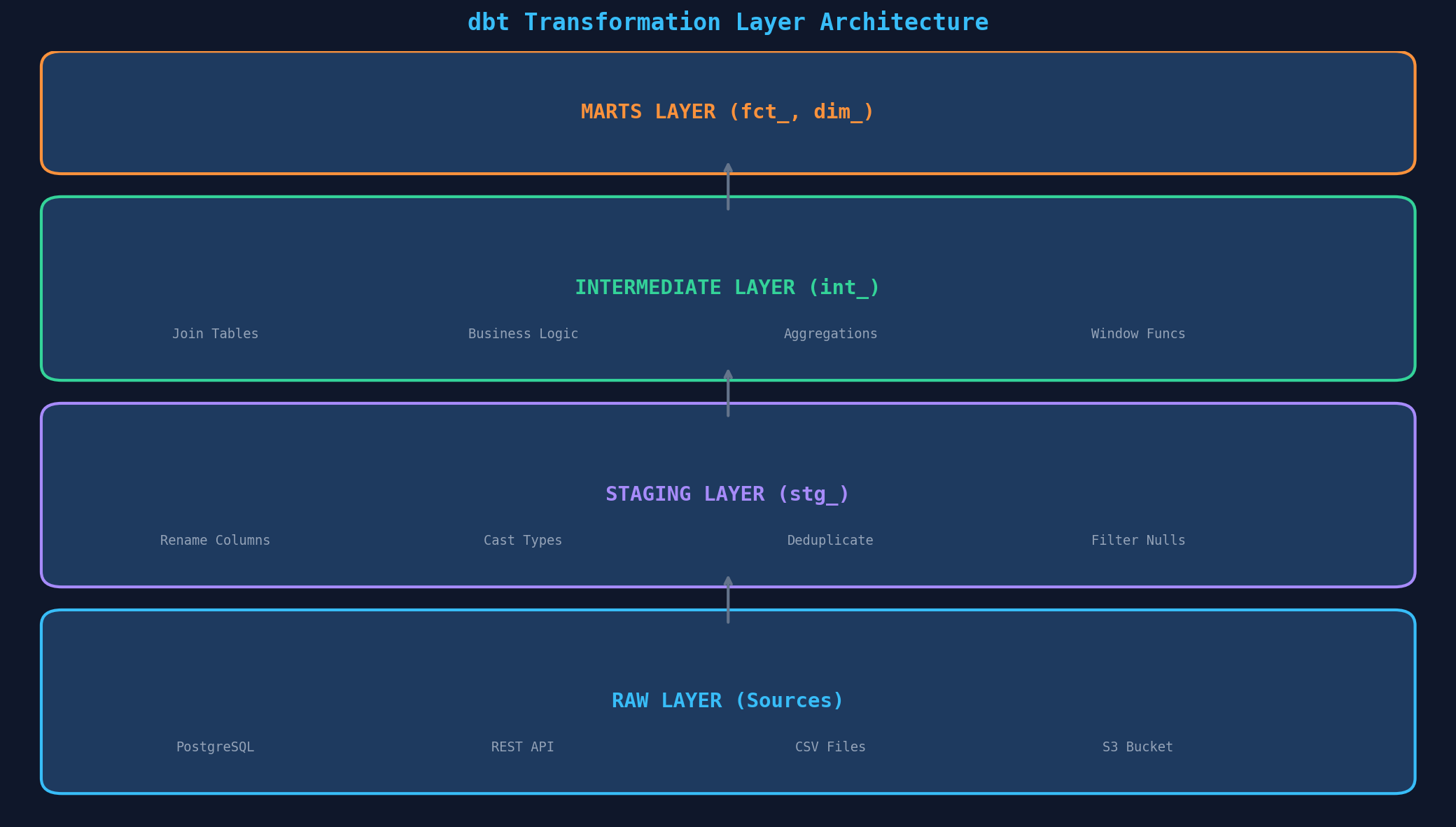Image resolution: width=1456 pixels, height=827 pixels.
Task: Select the CSV Files source
Action: [830, 746]
